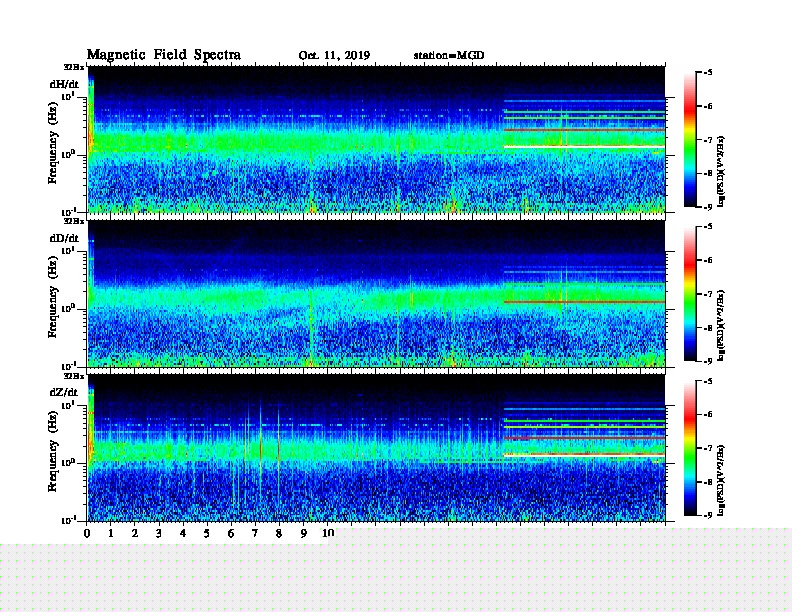The width and height of the screenshot is (792, 612).
Task: Click the hour tick label "10" on time axis
Action: (x=328, y=533)
